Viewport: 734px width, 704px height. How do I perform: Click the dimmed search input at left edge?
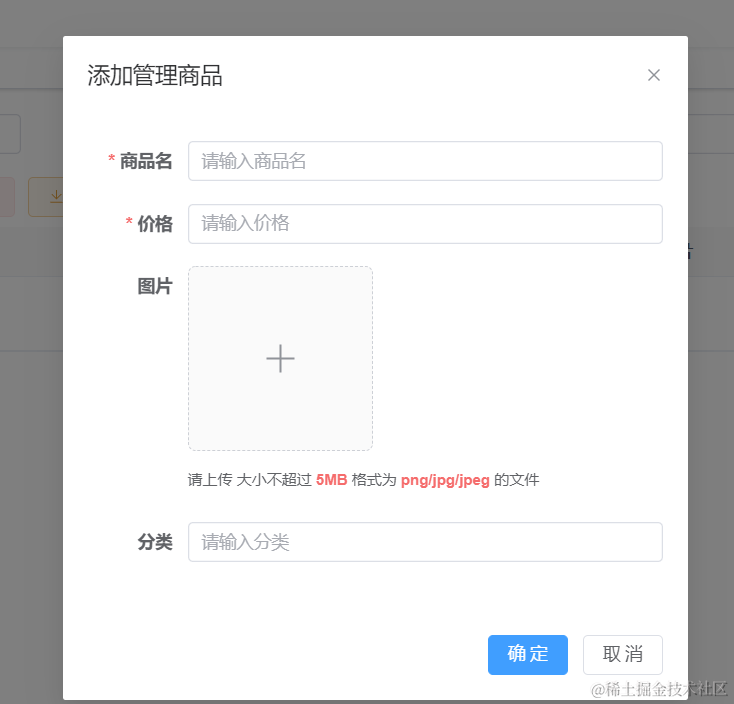(x=10, y=134)
